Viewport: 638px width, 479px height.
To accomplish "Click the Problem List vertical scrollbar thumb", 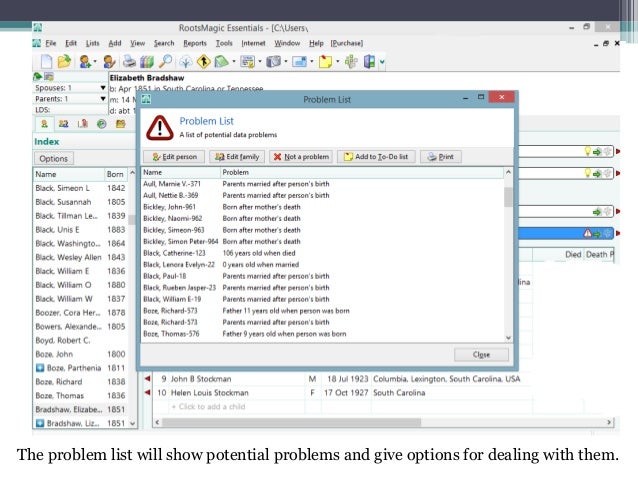I will tap(508, 197).
